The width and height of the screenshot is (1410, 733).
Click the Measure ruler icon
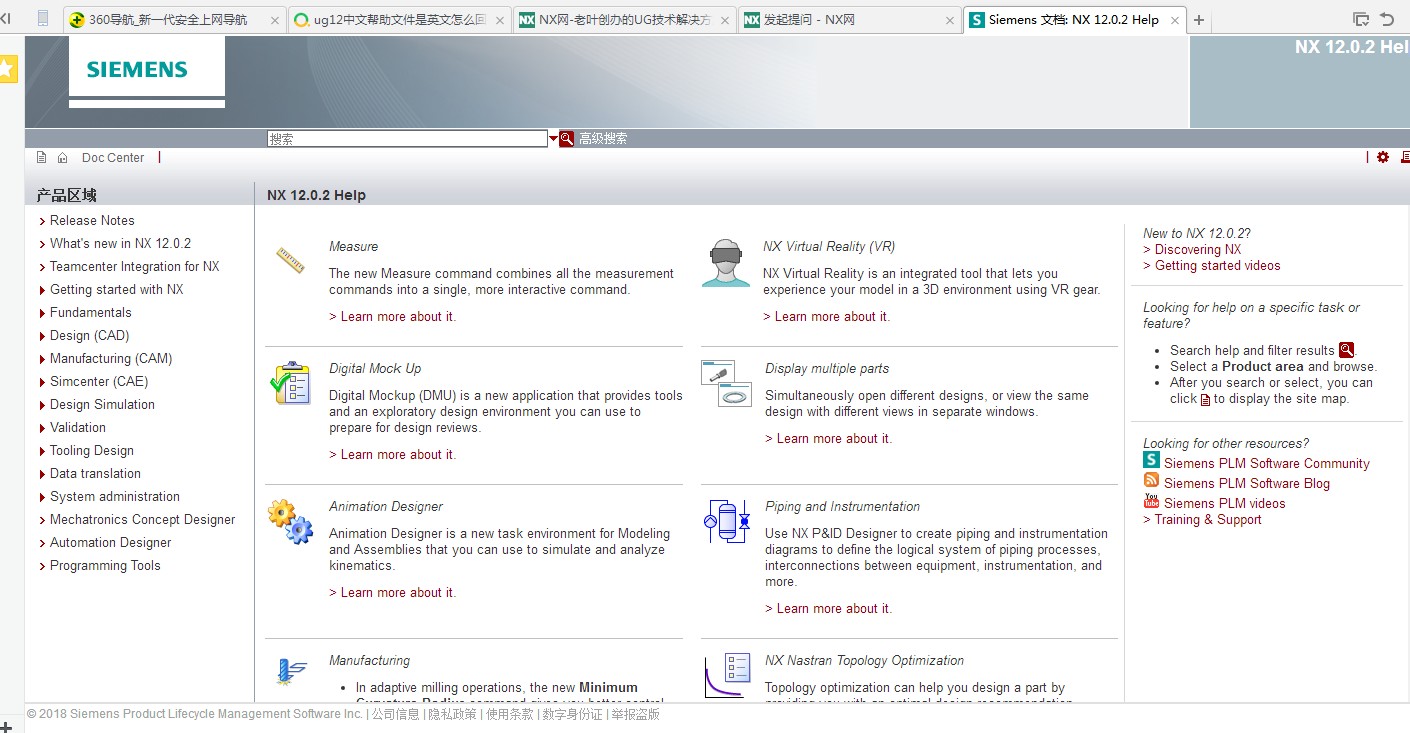pos(290,260)
